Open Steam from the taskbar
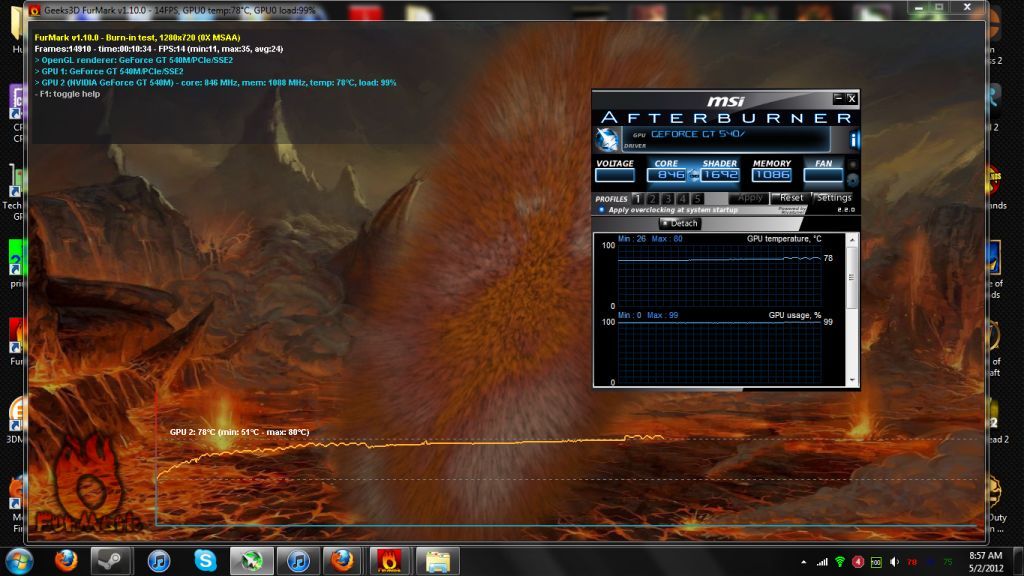 coord(110,561)
